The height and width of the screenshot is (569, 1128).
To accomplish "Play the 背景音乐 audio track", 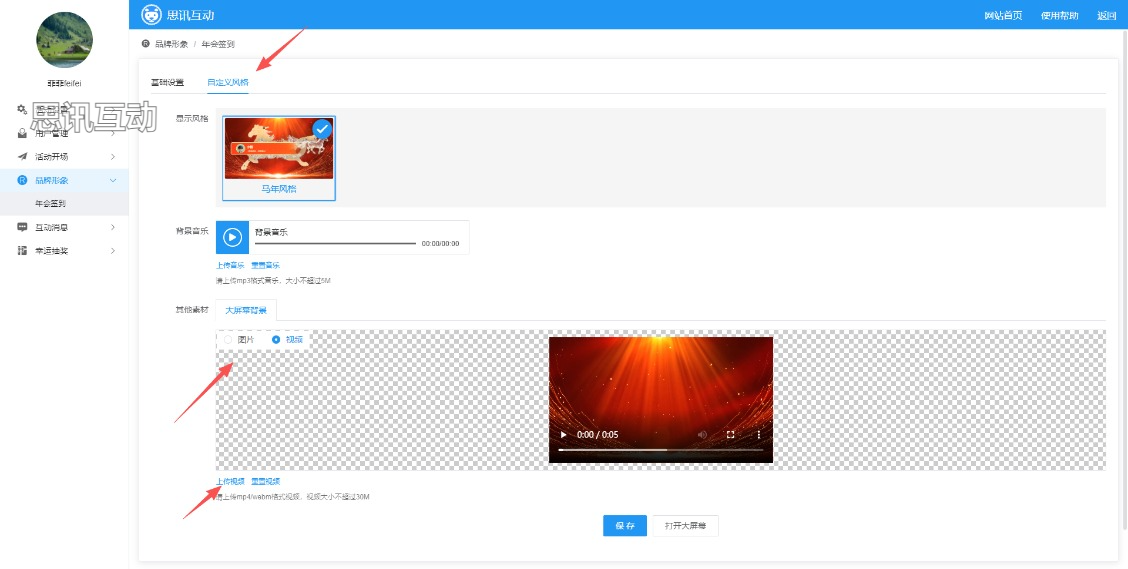I will click(x=232, y=237).
